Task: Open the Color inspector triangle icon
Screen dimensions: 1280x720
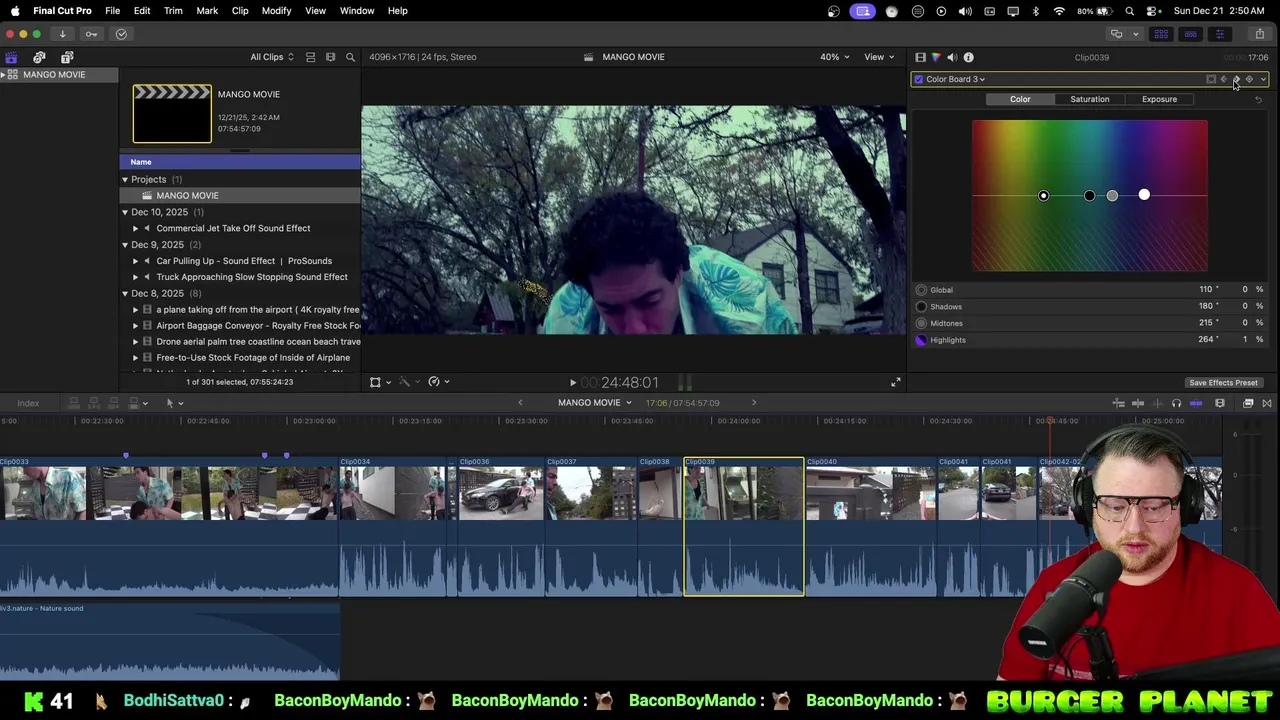Action: tap(936, 57)
